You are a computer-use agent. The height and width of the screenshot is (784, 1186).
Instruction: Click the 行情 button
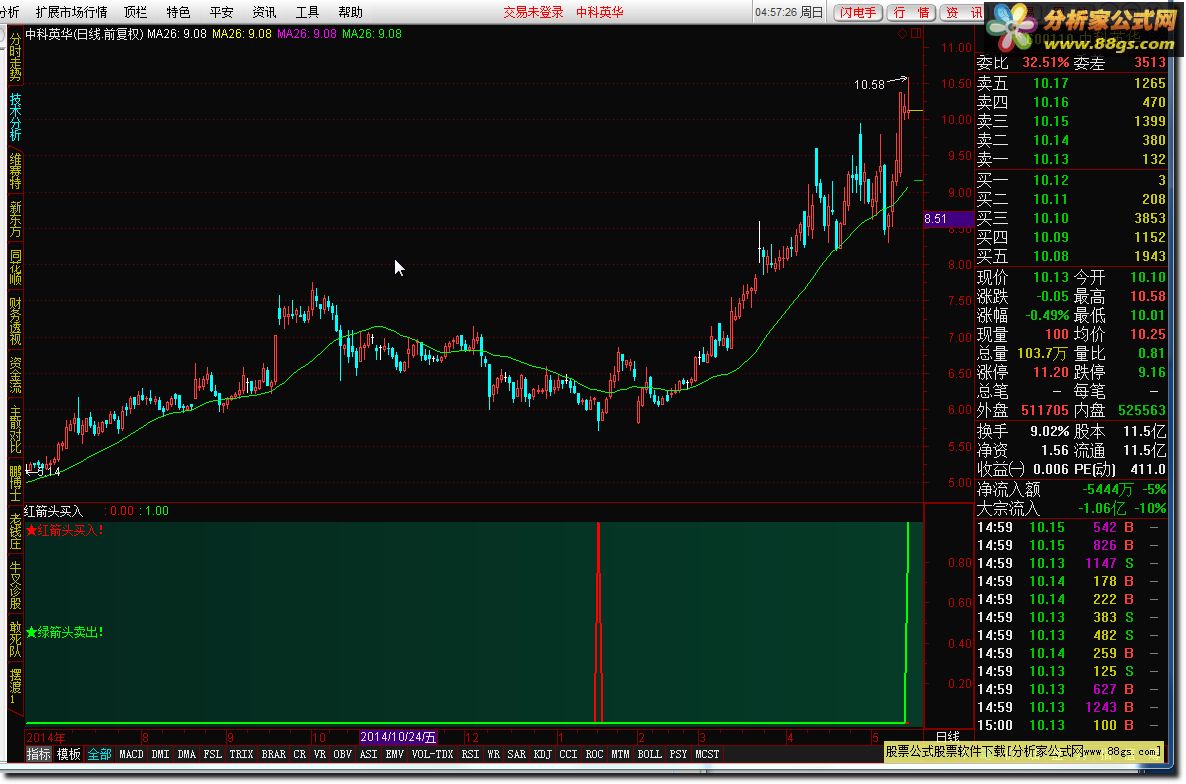click(x=911, y=13)
